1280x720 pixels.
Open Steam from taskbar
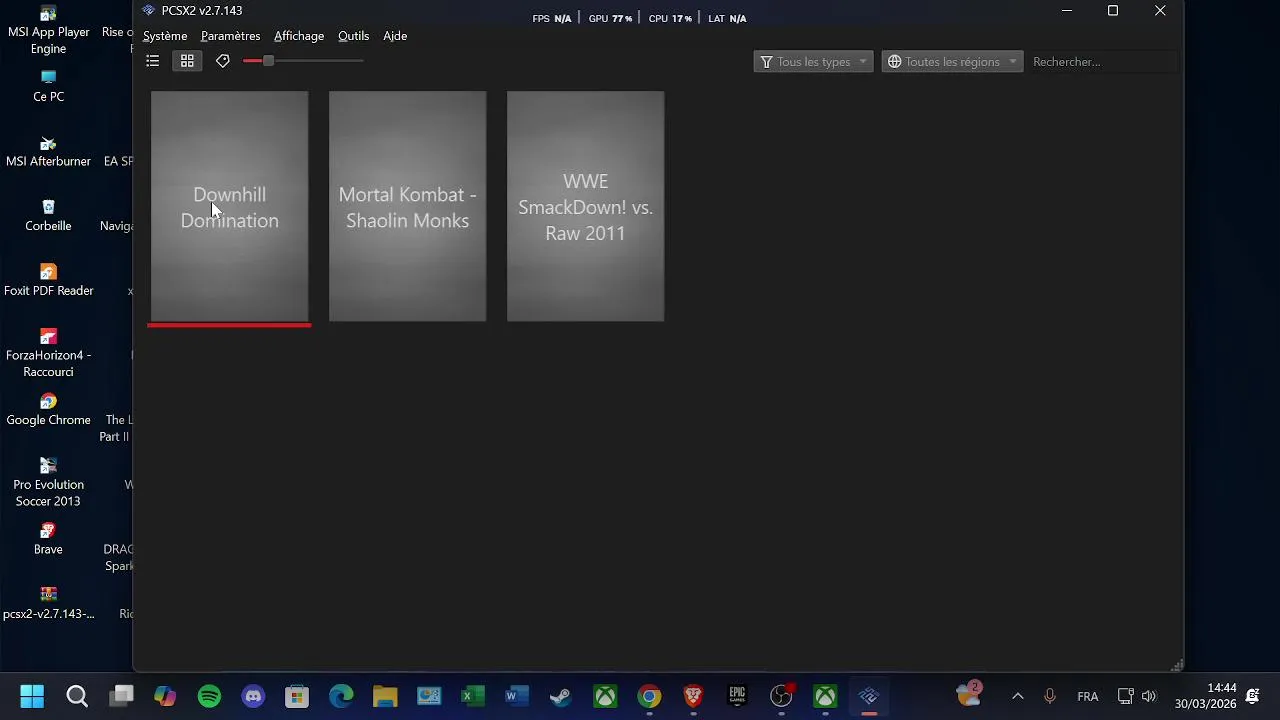point(561,696)
